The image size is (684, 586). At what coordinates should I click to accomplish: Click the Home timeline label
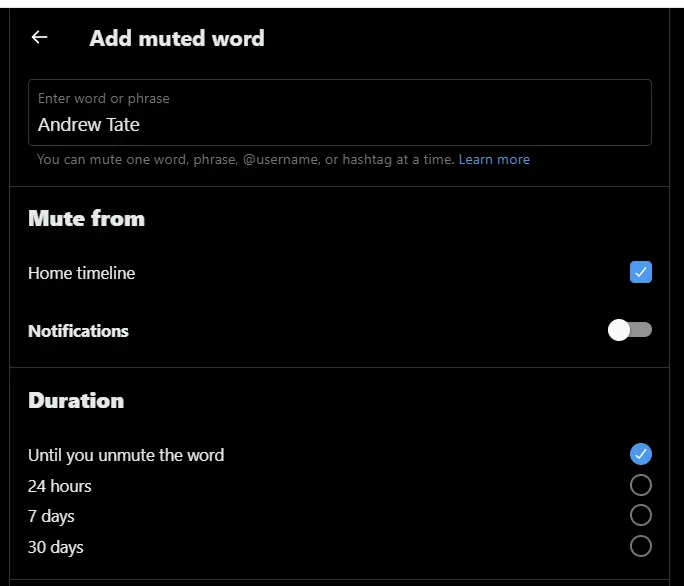click(x=82, y=273)
